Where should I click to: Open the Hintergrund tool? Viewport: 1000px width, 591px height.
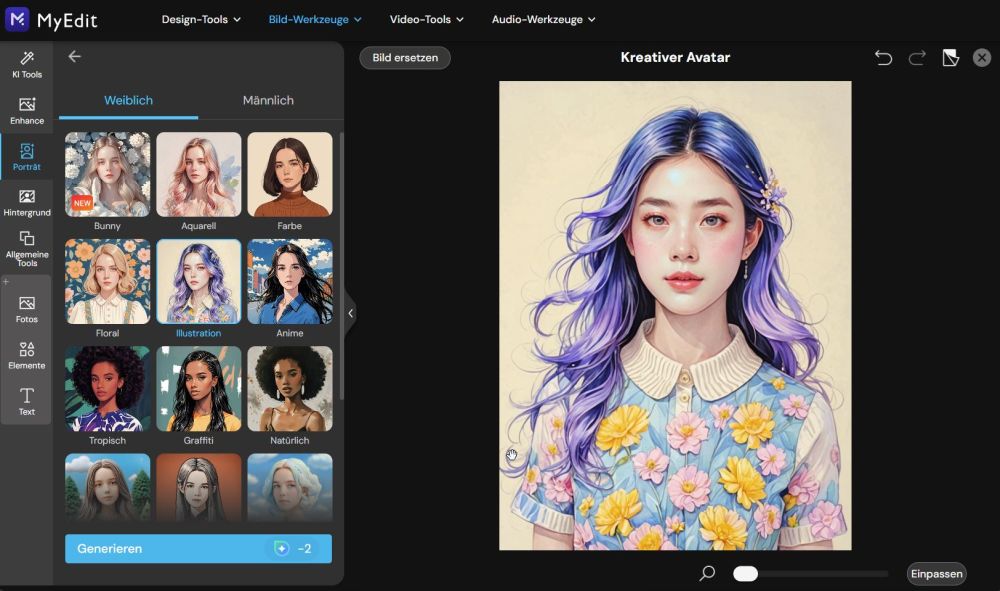pyautogui.click(x=27, y=200)
